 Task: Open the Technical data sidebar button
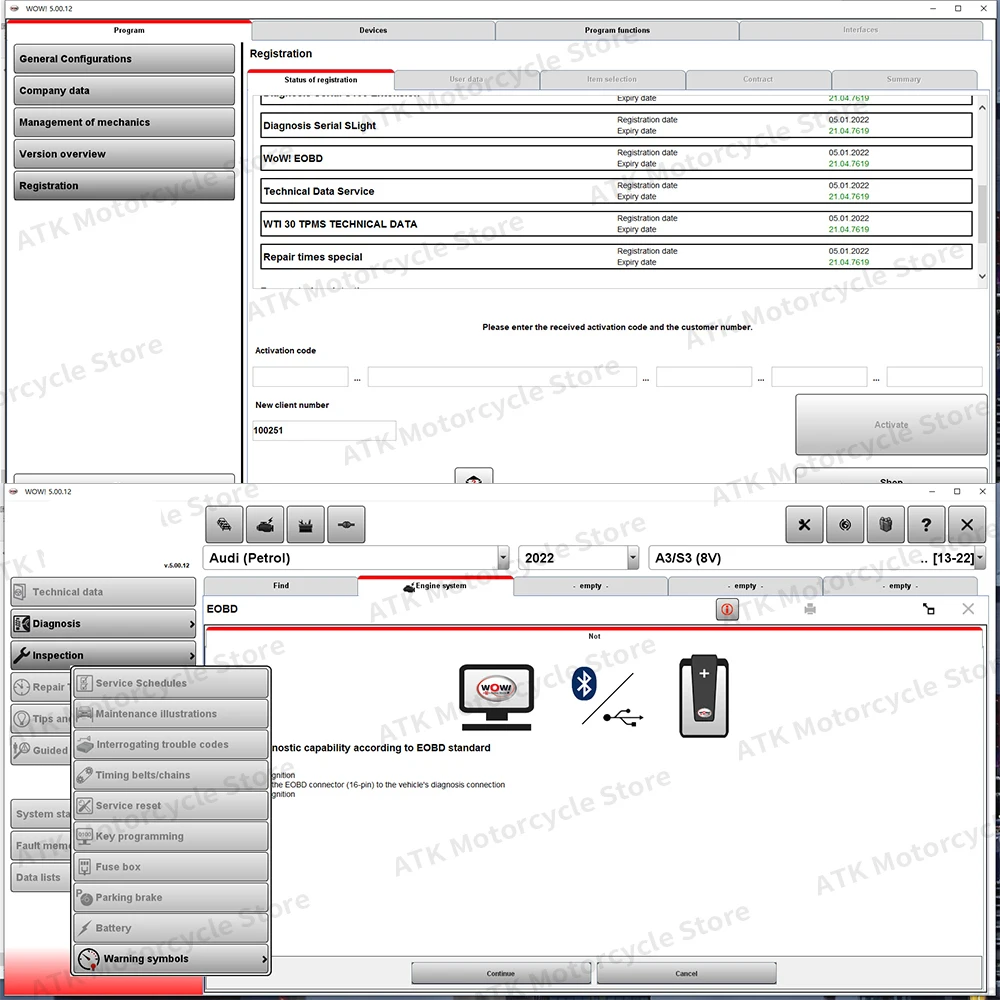103,592
